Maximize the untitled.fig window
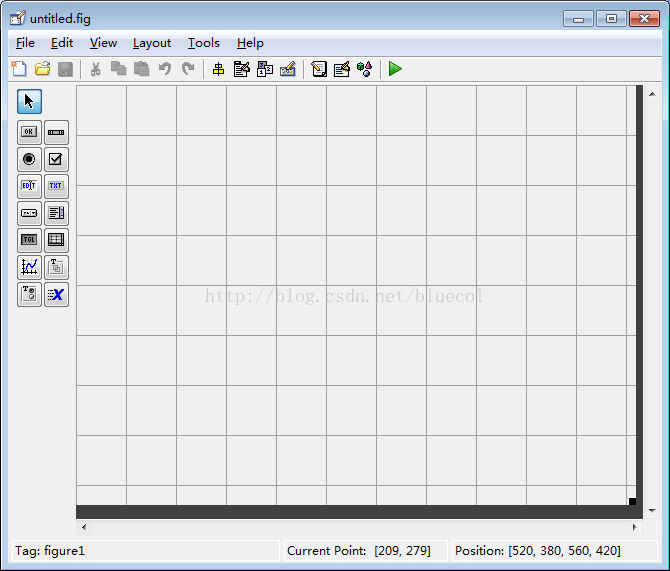This screenshot has height=571, width=670. 611,19
